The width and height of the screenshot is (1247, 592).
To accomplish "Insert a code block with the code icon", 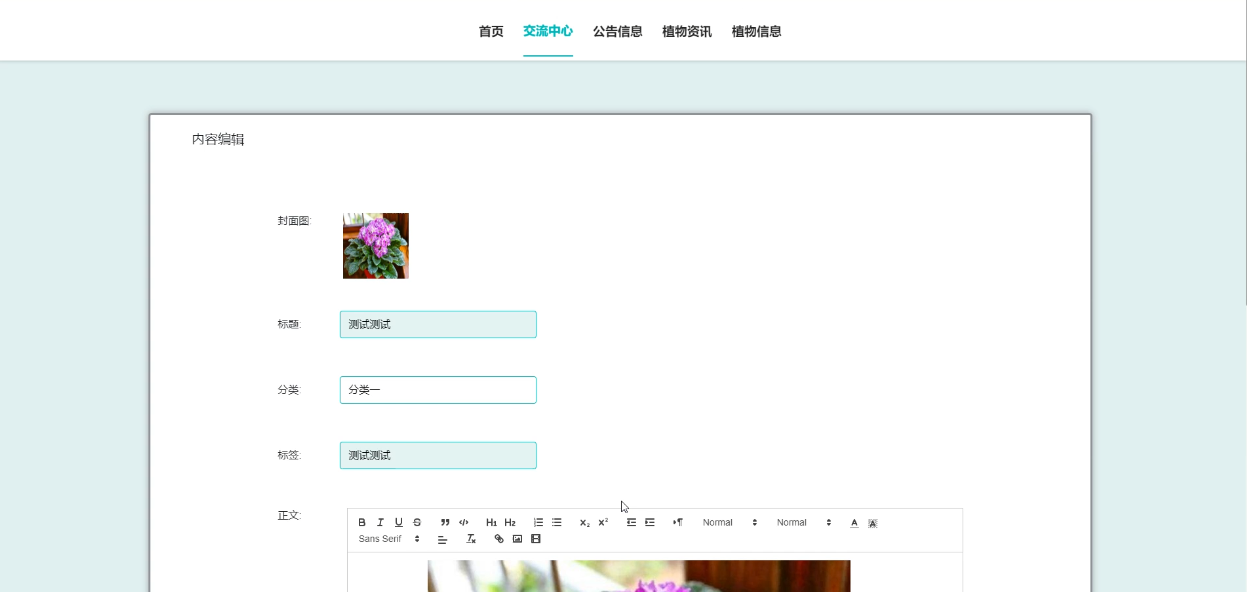I will coord(464,522).
